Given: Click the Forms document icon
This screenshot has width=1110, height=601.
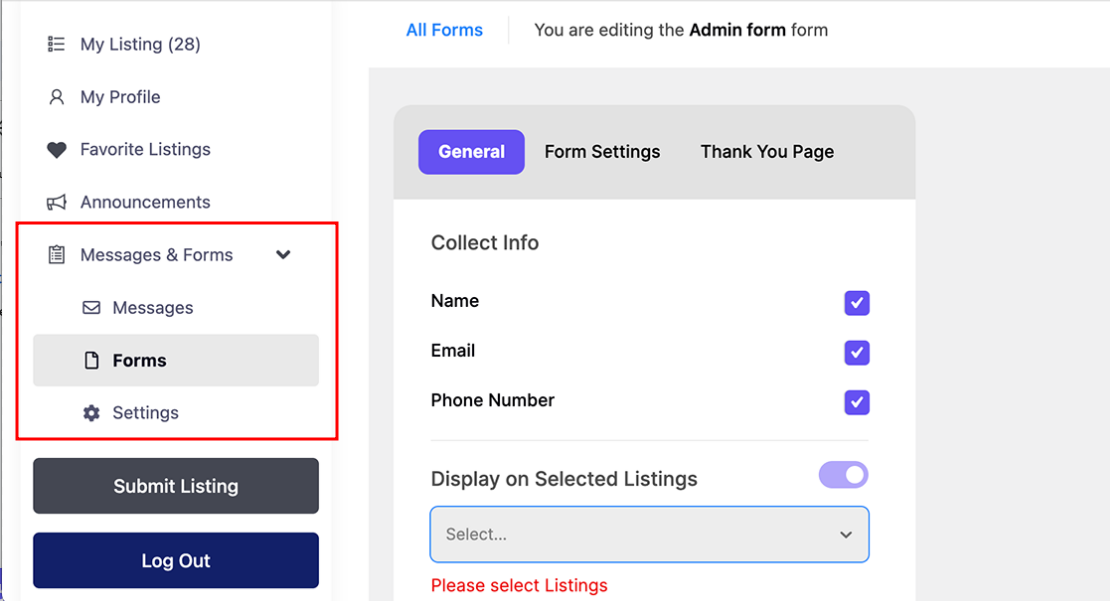Looking at the screenshot, I should 91,361.
